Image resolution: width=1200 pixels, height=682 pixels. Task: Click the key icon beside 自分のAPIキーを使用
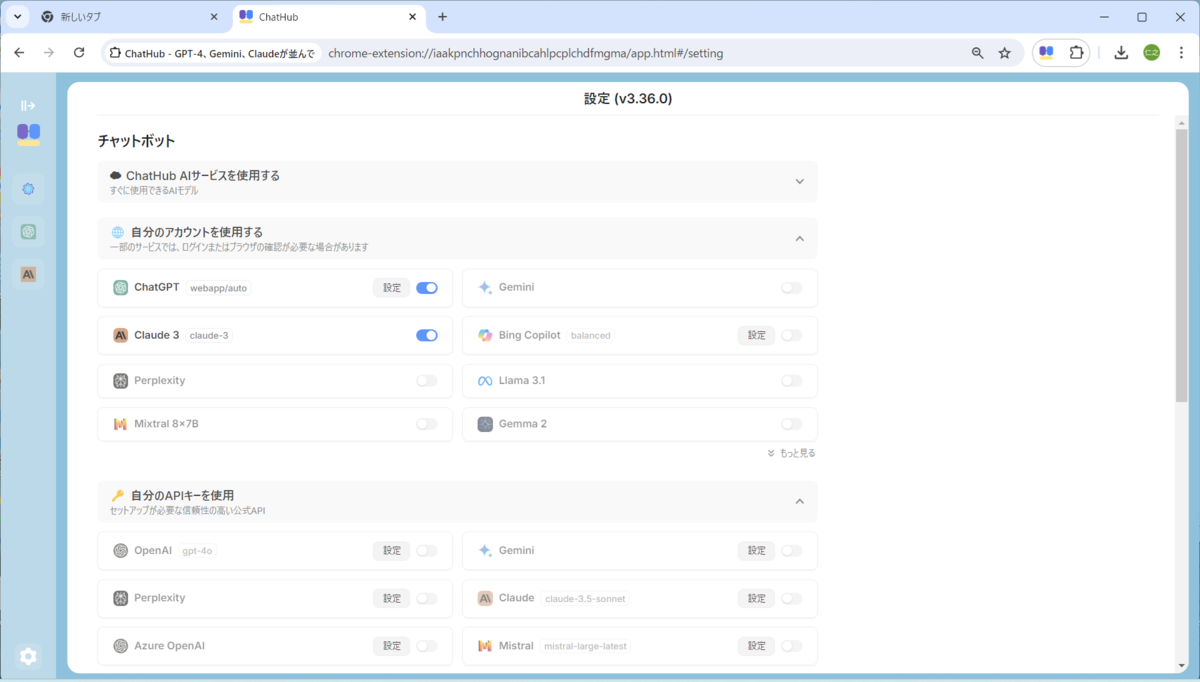tap(117, 495)
